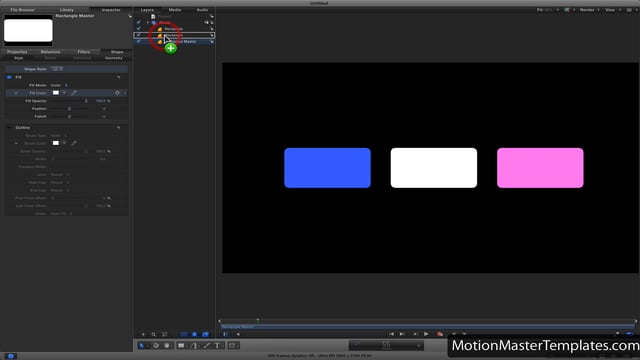Image resolution: width=640 pixels, height=360 pixels.
Task: Open the Inspector tab
Action: pyautogui.click(x=111, y=10)
